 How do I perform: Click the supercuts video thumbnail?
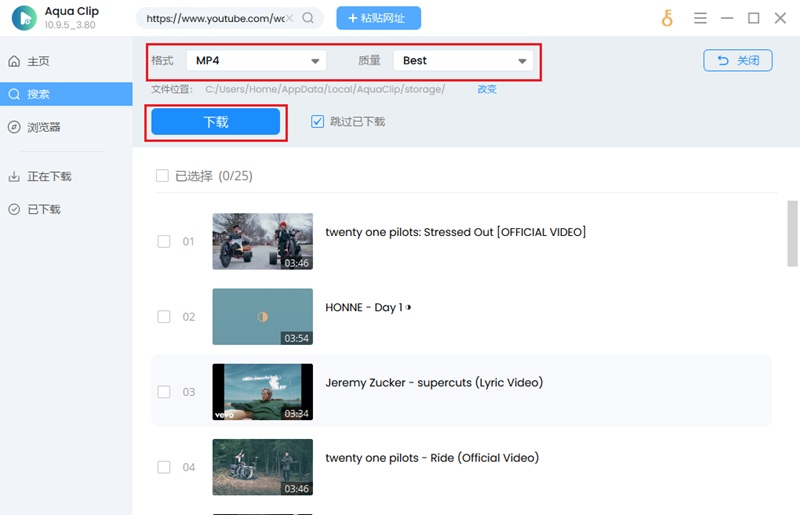click(x=263, y=392)
